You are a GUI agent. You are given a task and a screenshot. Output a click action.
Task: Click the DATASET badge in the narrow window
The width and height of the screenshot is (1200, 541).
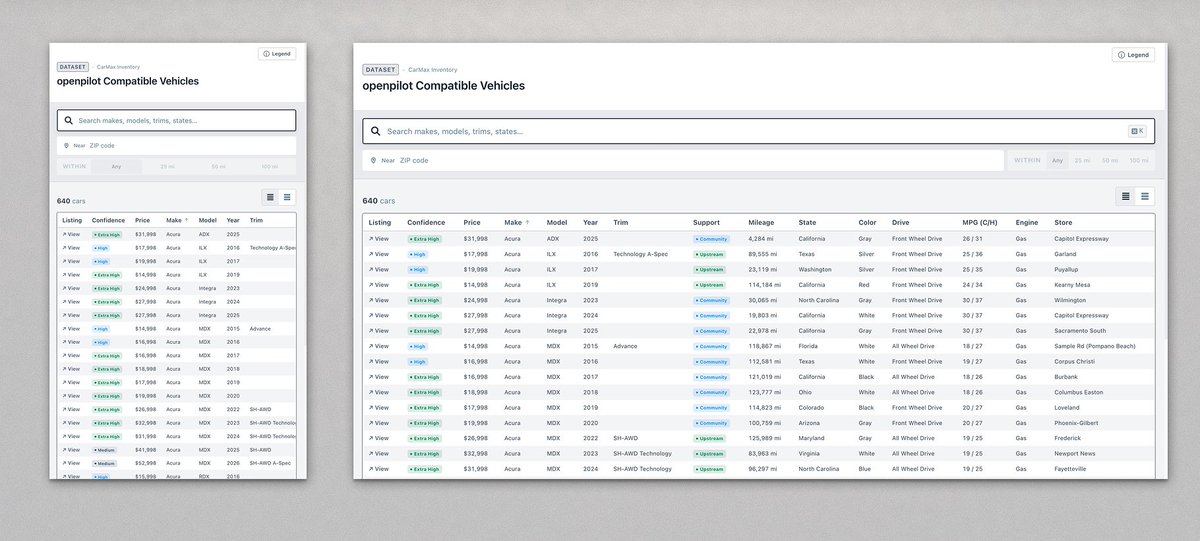point(73,67)
